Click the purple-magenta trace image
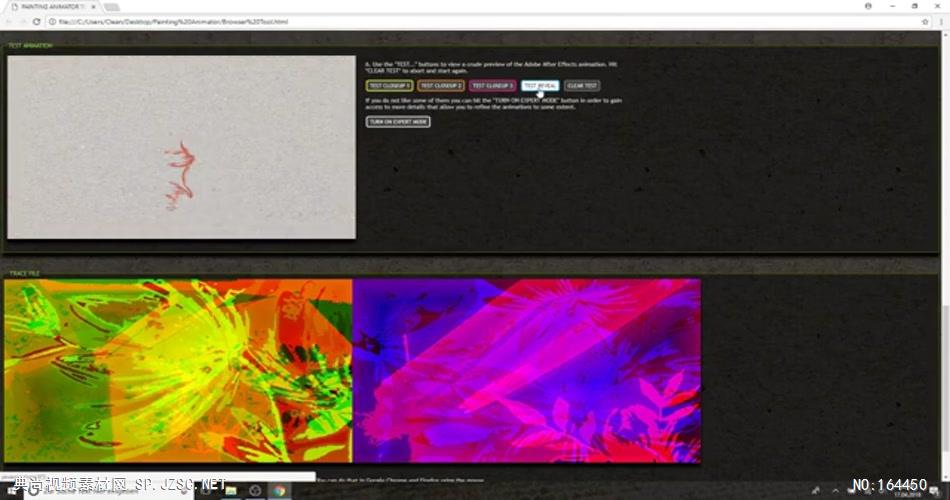950x500 pixels. point(527,370)
